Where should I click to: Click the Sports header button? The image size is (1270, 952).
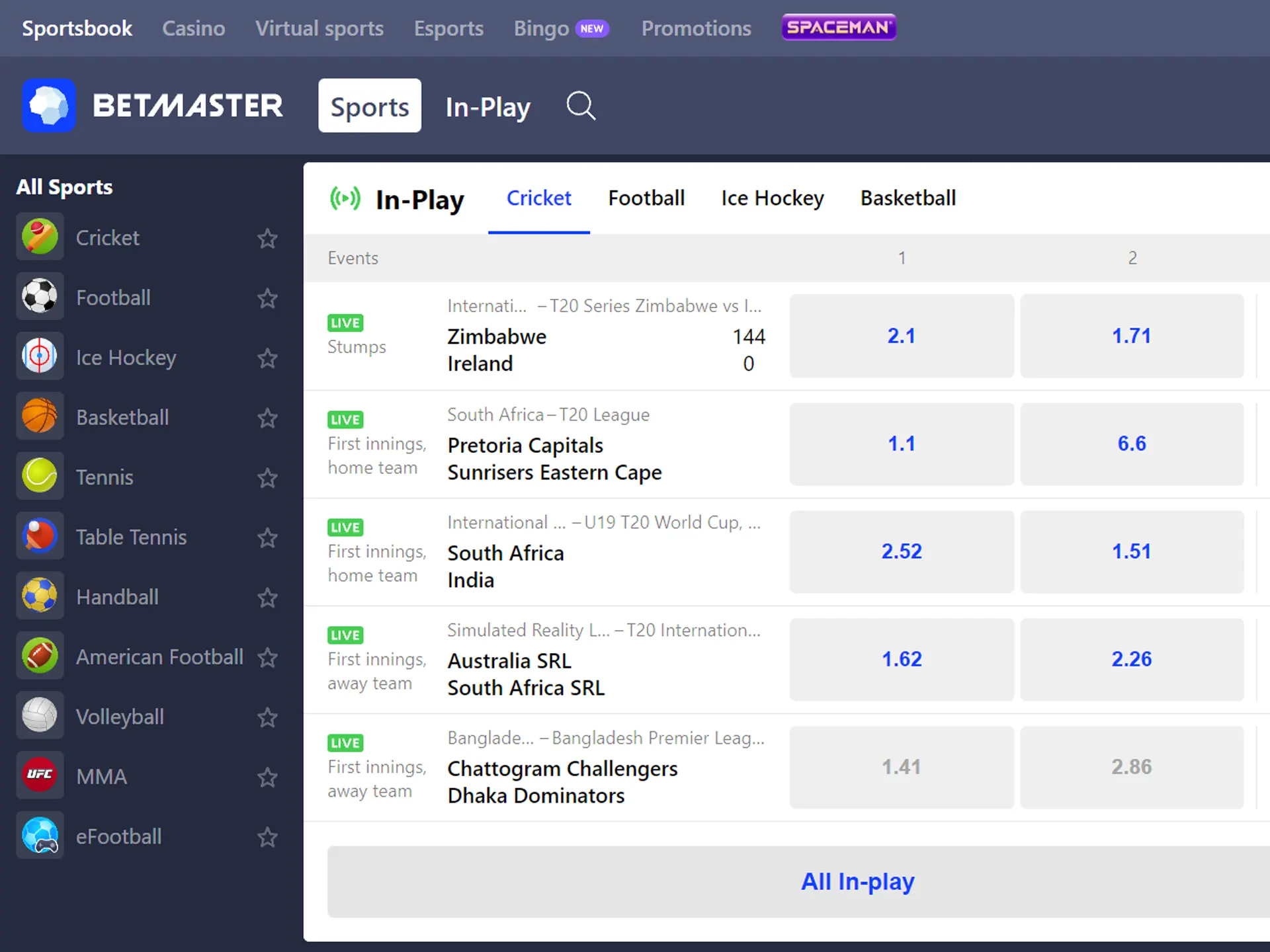click(370, 106)
